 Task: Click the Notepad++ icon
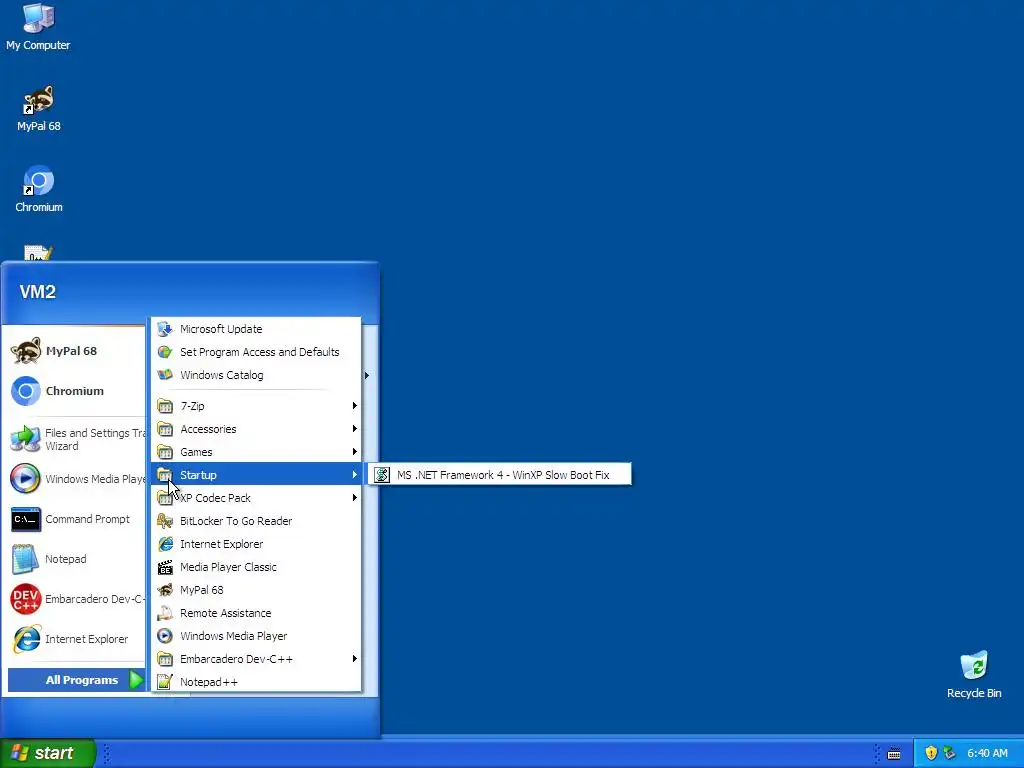pyautogui.click(x=165, y=682)
